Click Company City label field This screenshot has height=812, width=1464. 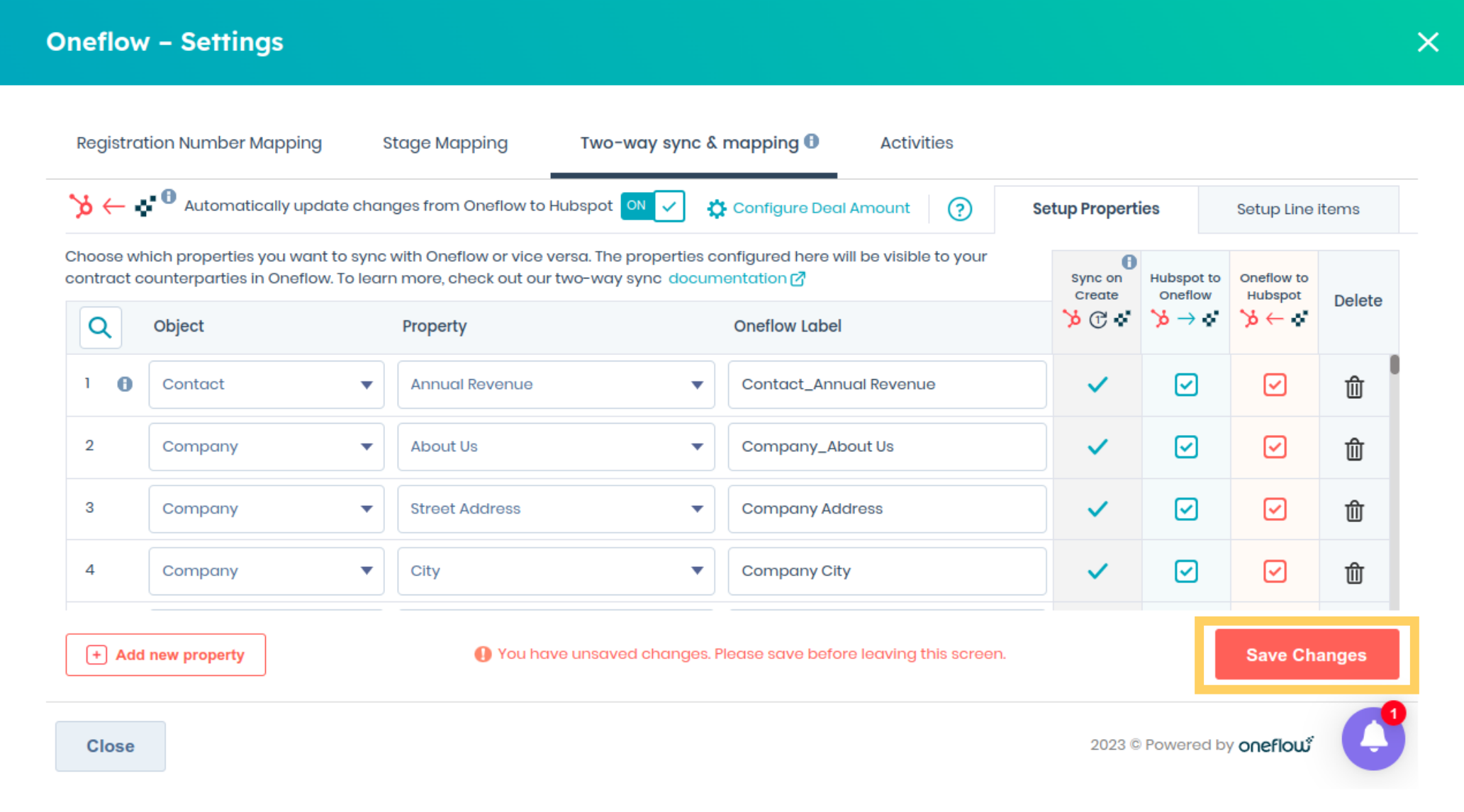coord(887,571)
